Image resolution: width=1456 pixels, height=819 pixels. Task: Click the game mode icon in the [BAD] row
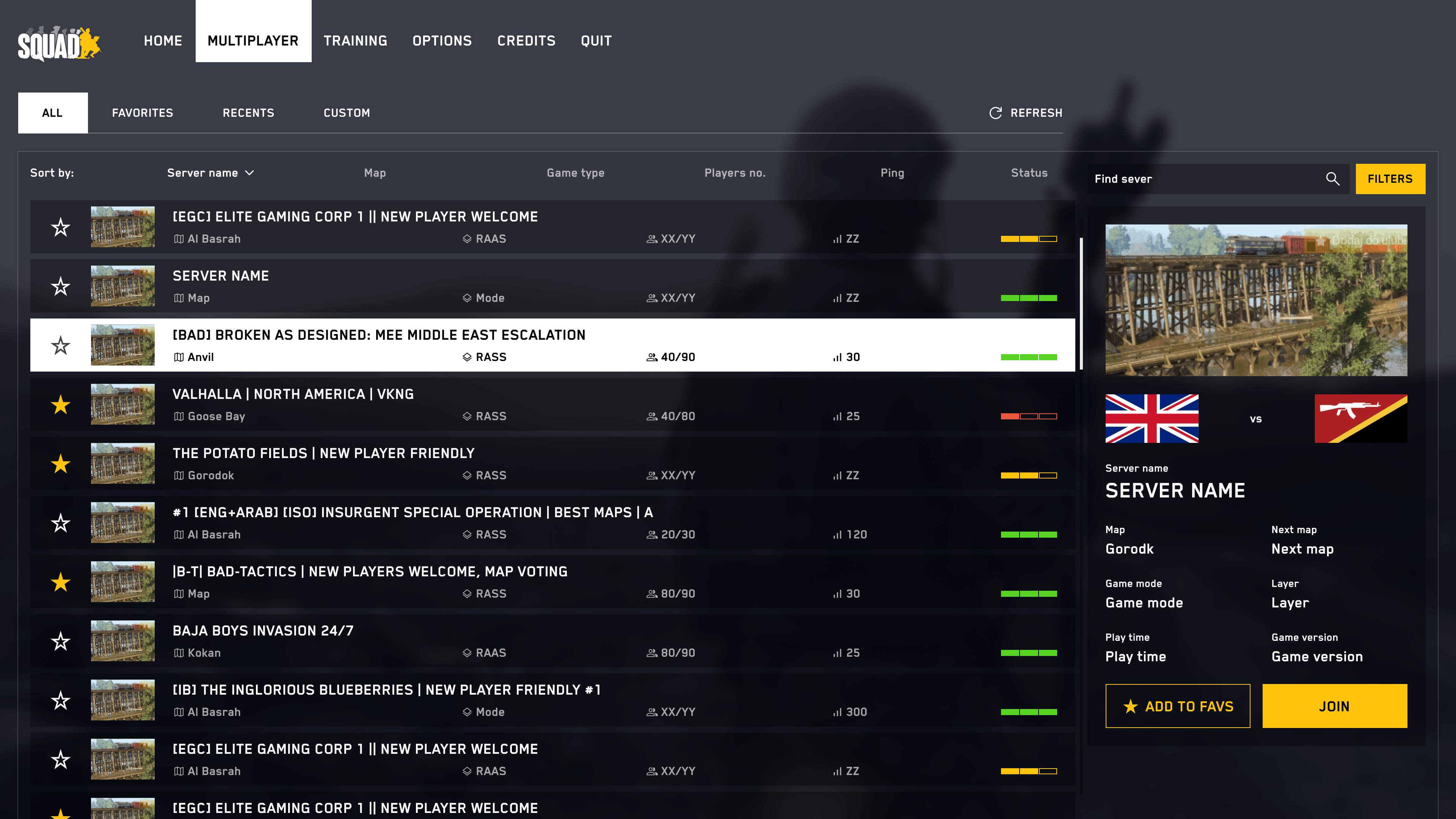pos(467,357)
